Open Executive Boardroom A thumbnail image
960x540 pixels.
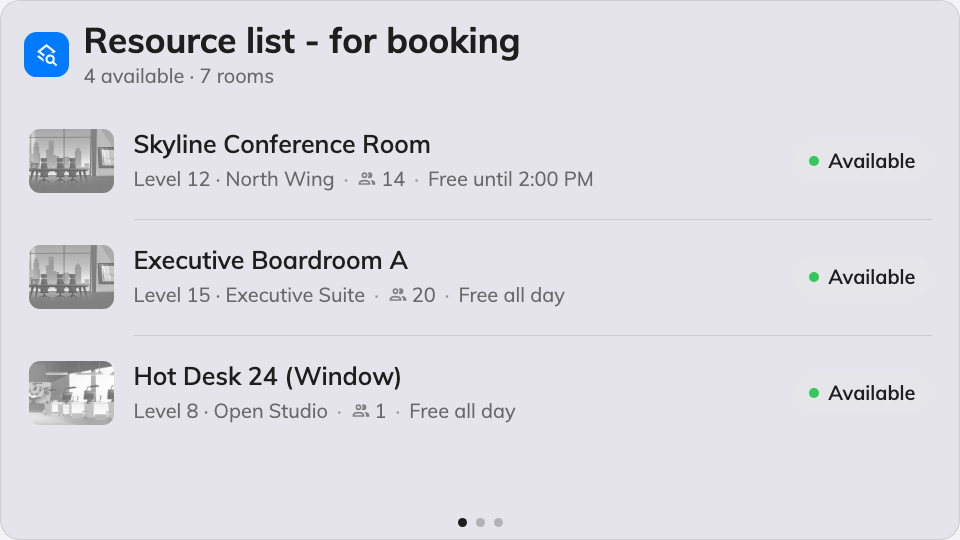pos(72,277)
